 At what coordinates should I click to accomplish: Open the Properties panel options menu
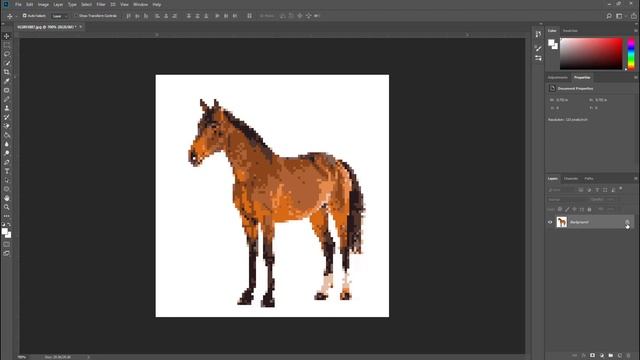[x=636, y=77]
